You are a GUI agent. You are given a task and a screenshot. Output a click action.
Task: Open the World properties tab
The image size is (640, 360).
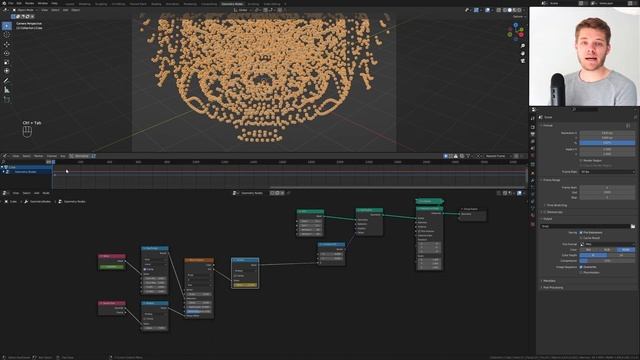coord(533,156)
